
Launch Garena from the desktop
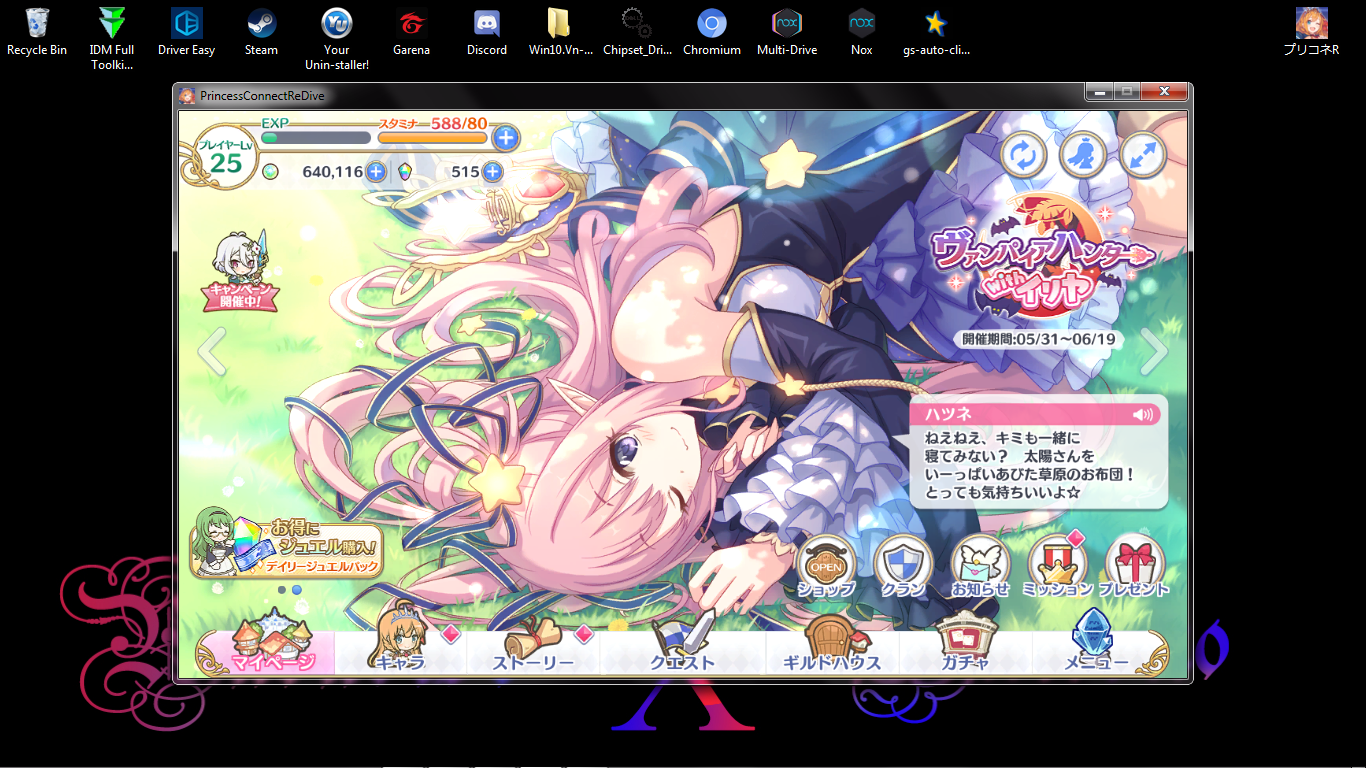[411, 32]
